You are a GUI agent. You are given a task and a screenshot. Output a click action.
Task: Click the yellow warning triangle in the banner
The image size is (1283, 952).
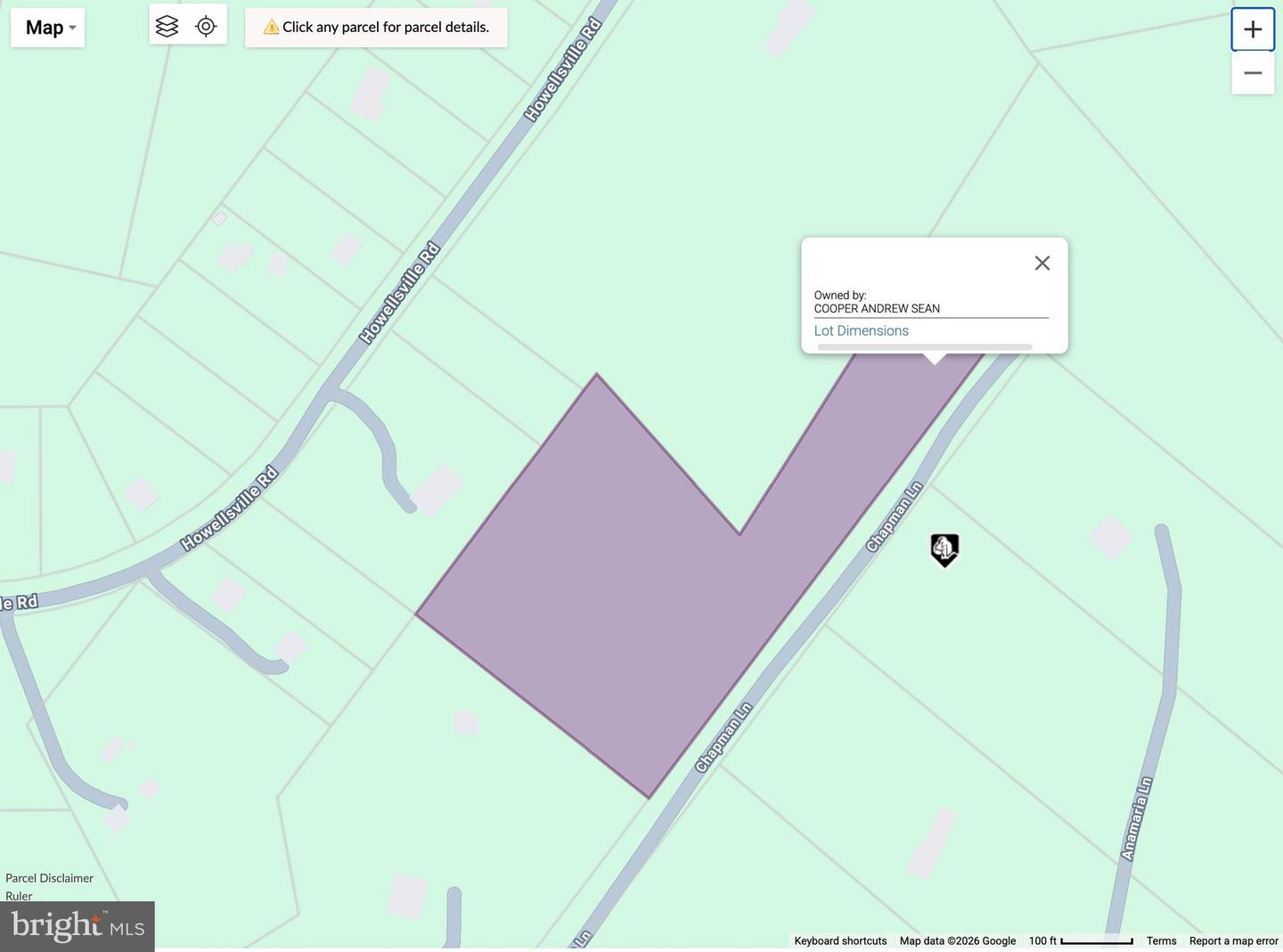tap(272, 27)
